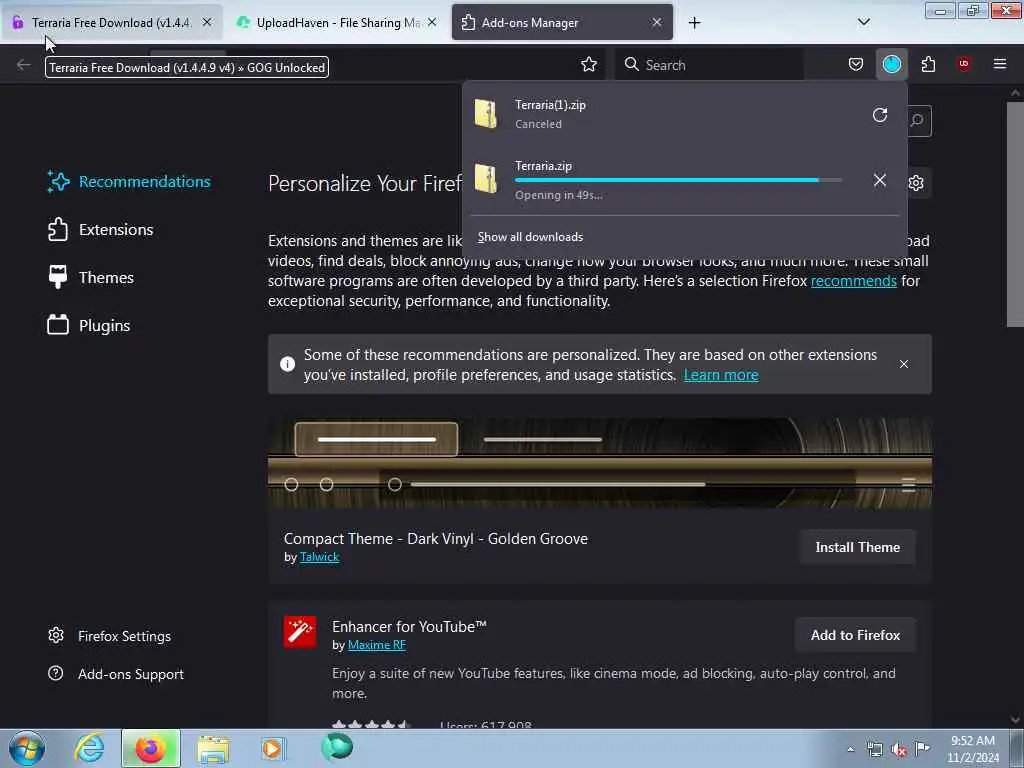This screenshot has width=1024, height=768.
Task: Show hidden system tray icons
Action: (x=850, y=749)
